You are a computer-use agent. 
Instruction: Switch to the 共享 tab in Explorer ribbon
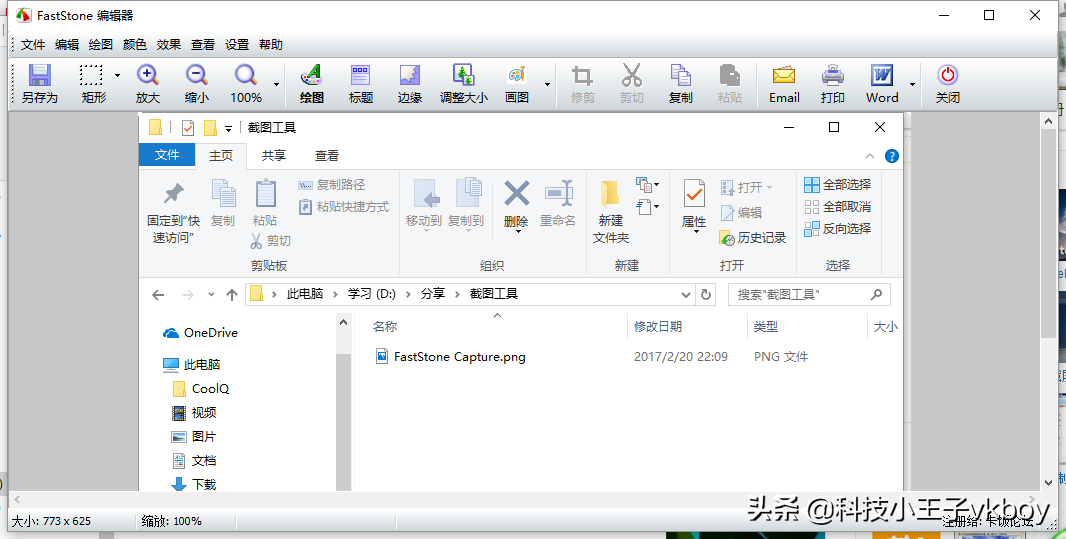[274, 156]
